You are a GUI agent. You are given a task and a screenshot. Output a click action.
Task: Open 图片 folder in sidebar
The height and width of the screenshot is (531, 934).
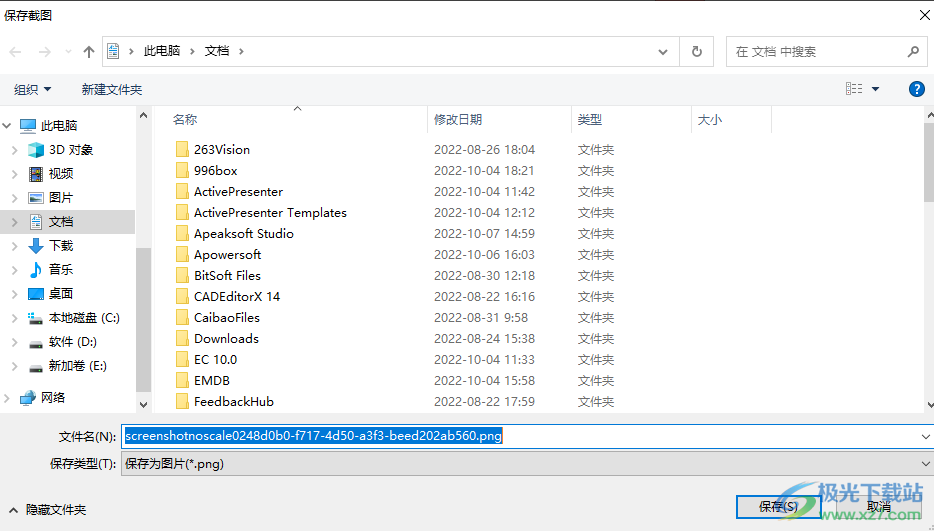[x=61, y=197]
